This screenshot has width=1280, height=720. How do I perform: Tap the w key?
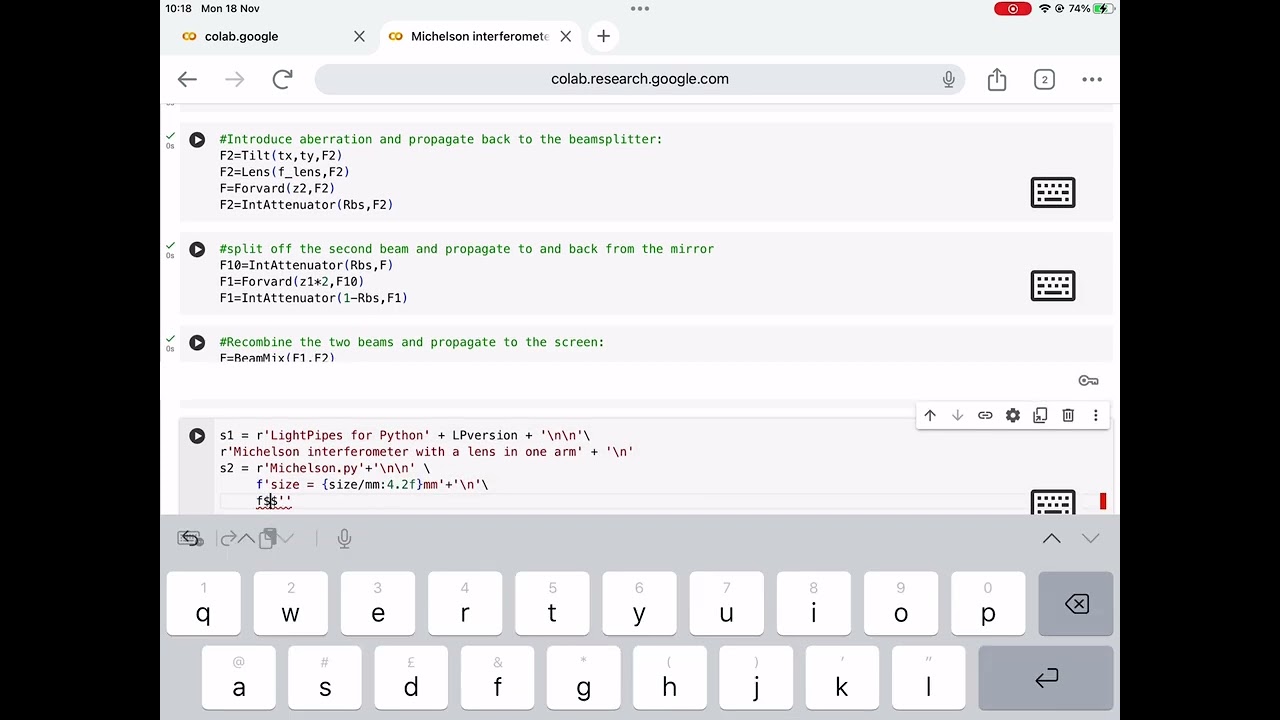(291, 604)
